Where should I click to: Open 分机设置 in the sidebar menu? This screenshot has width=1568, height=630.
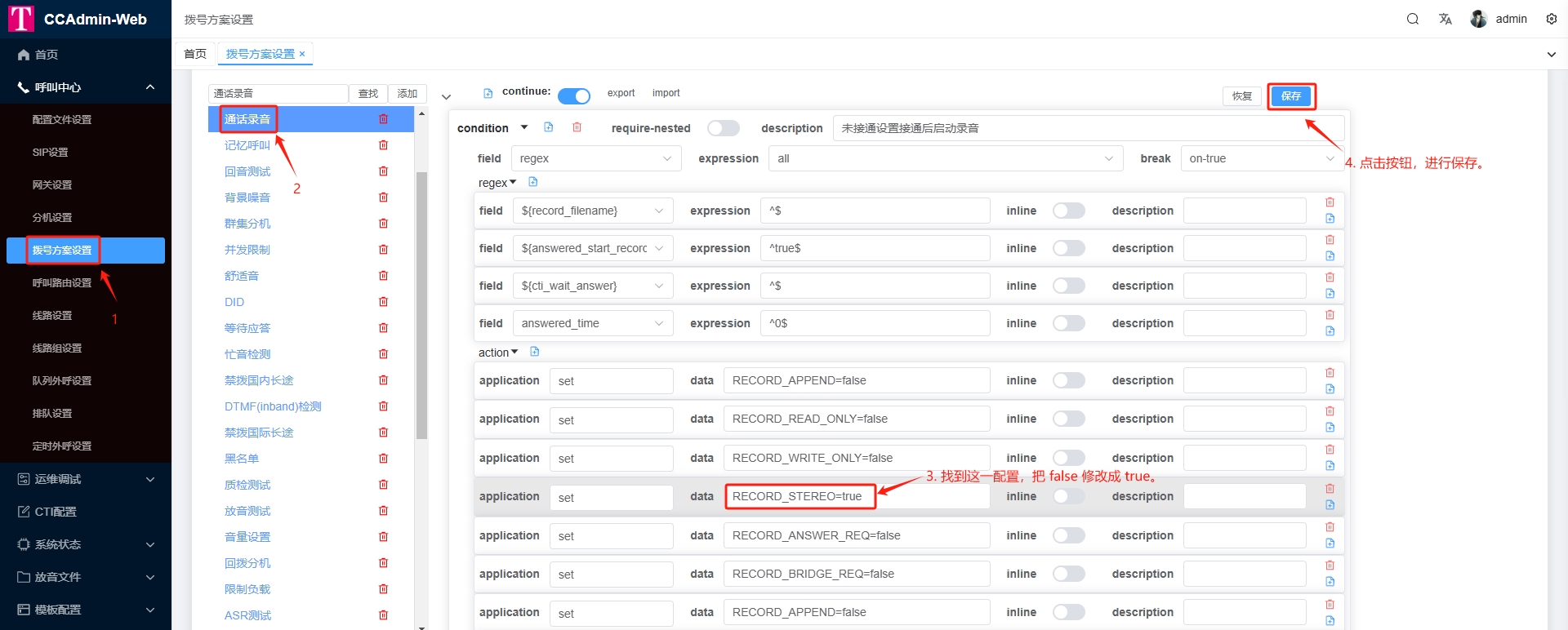pyautogui.click(x=52, y=218)
